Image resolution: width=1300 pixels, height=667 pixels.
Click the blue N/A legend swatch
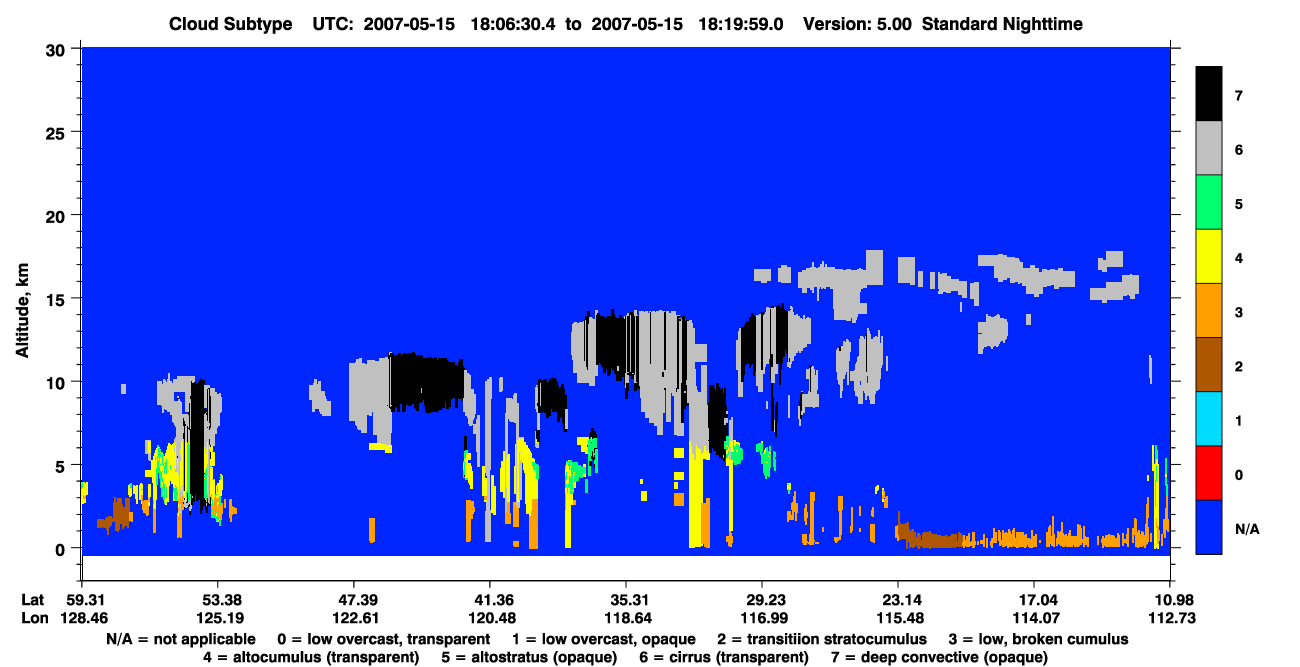coord(1209,526)
